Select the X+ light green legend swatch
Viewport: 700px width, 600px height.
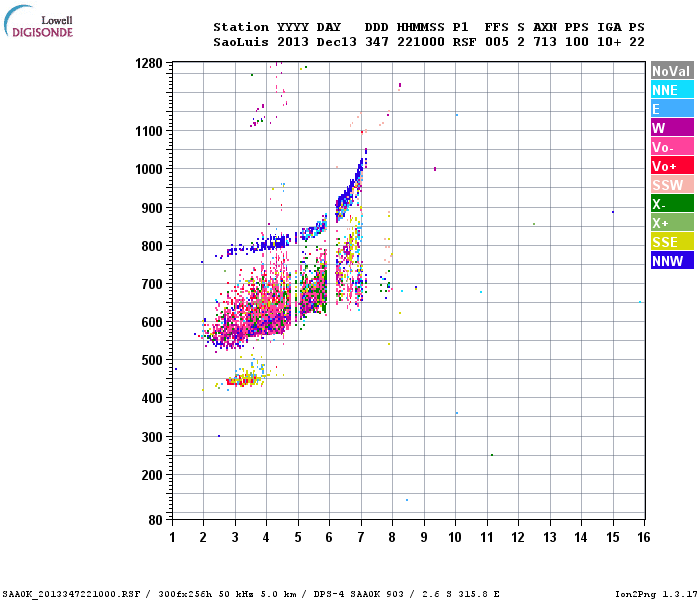(672, 223)
